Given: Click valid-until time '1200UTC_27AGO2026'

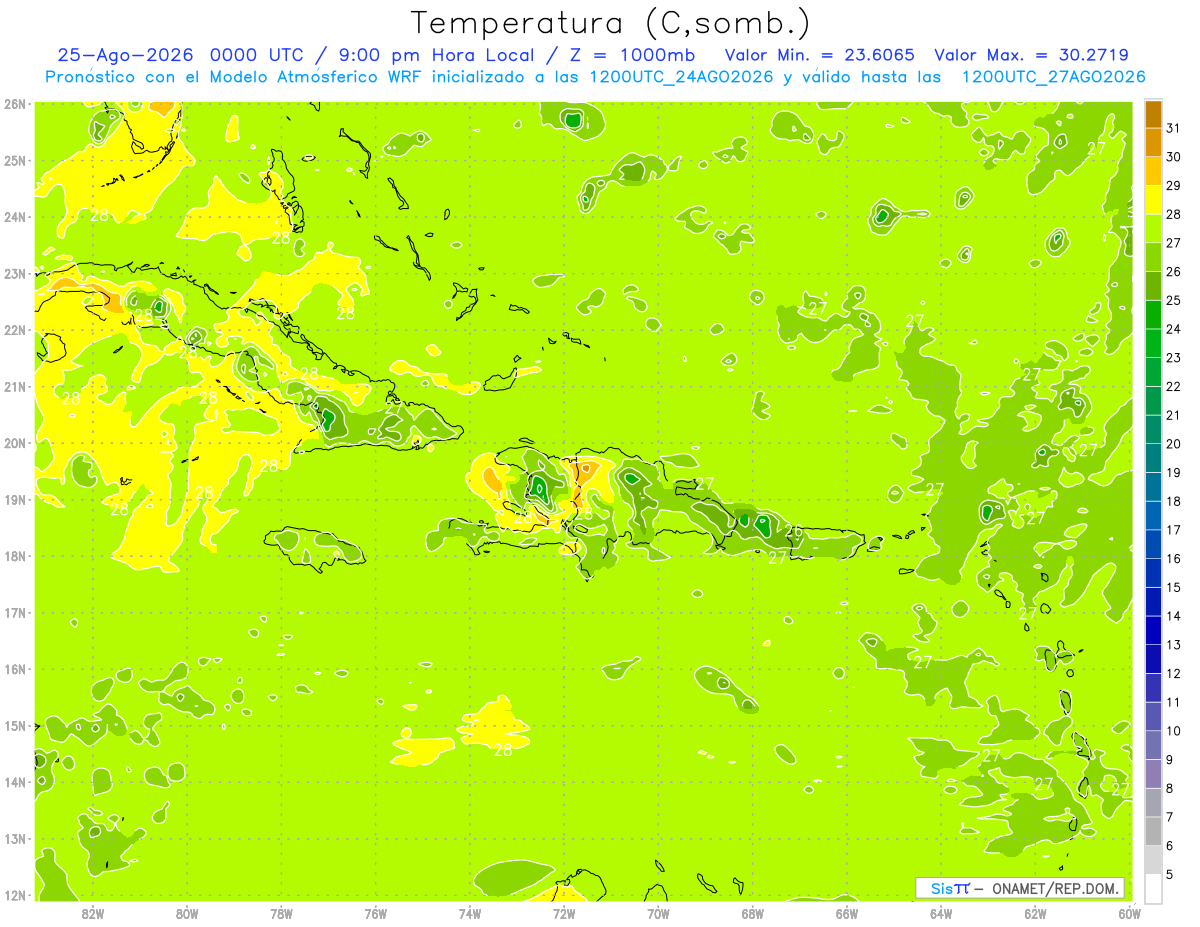Looking at the screenshot, I should [x=1053, y=77].
